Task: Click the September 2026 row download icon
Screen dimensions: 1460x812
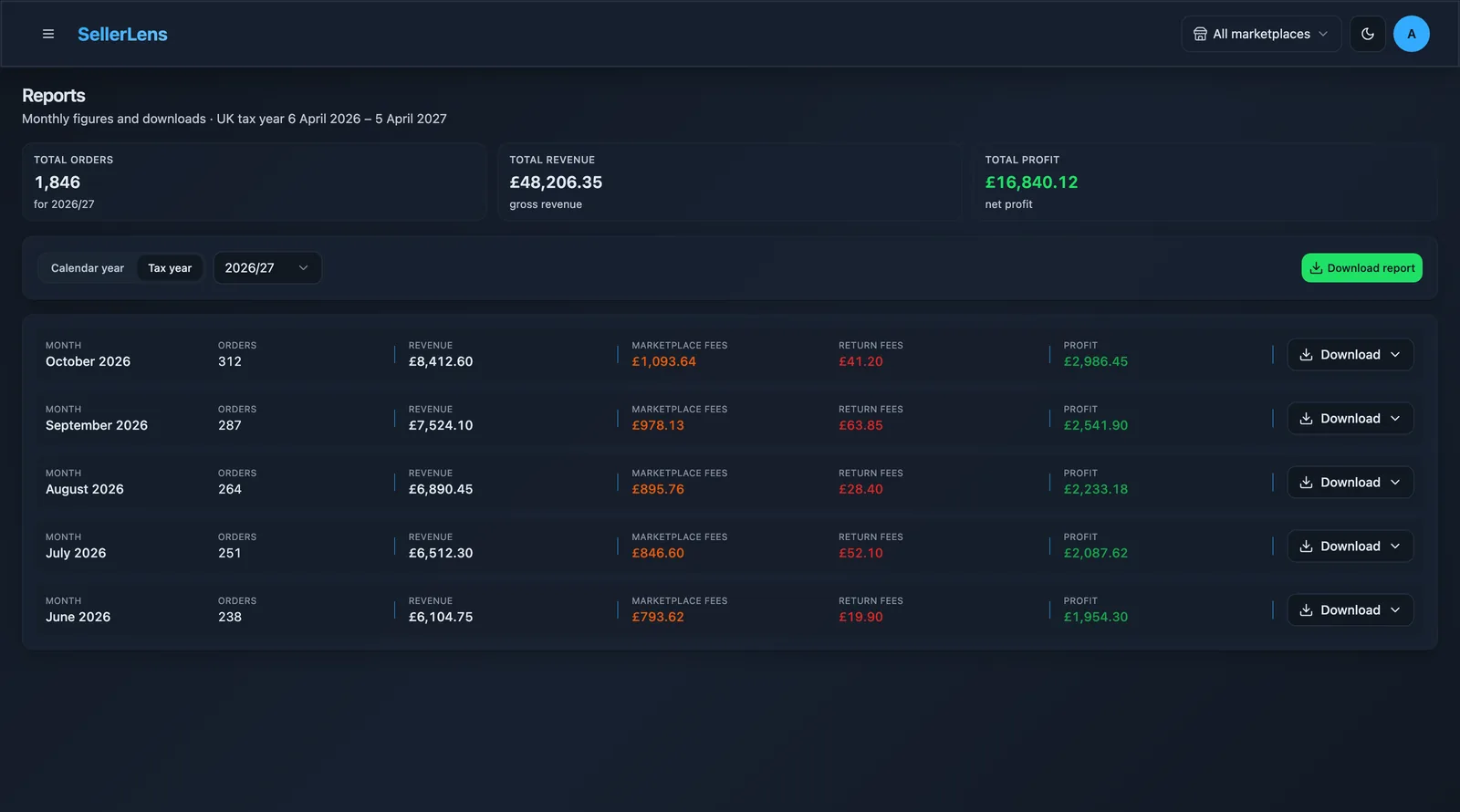Action: click(x=1306, y=419)
